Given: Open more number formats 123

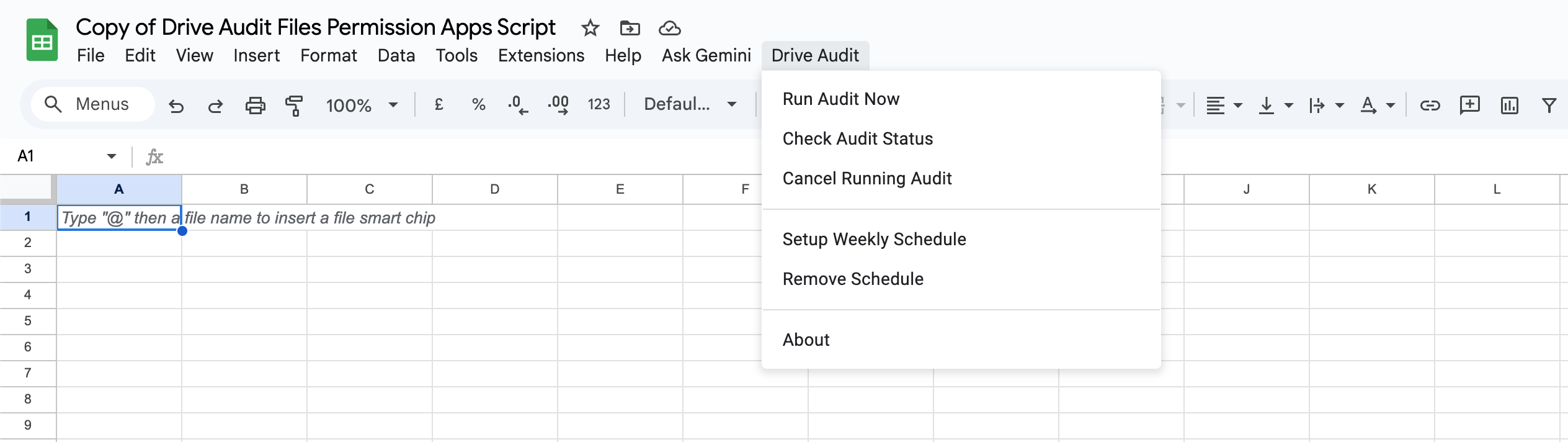Looking at the screenshot, I should [599, 104].
